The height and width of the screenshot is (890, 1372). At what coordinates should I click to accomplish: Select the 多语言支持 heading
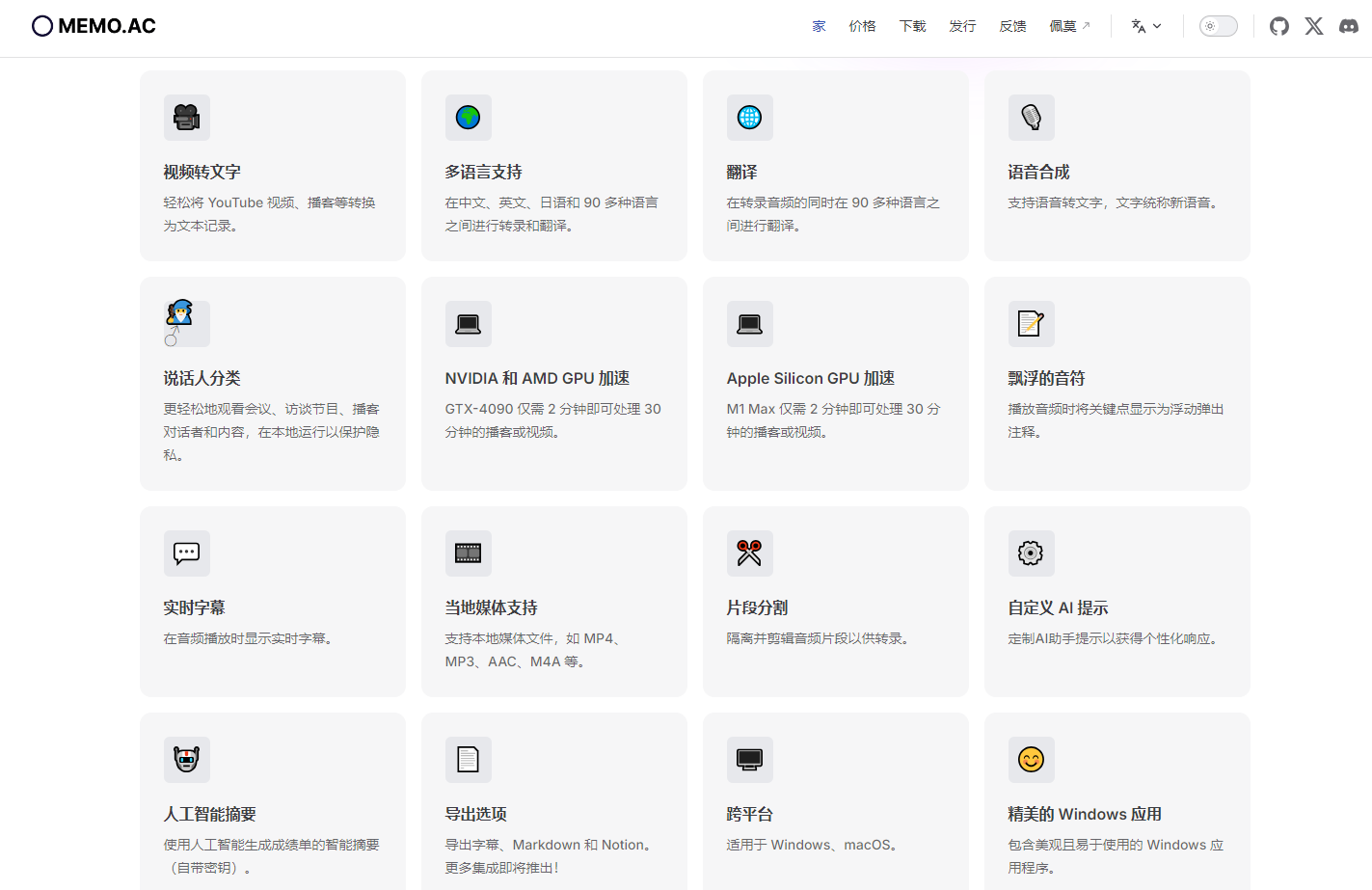(484, 172)
